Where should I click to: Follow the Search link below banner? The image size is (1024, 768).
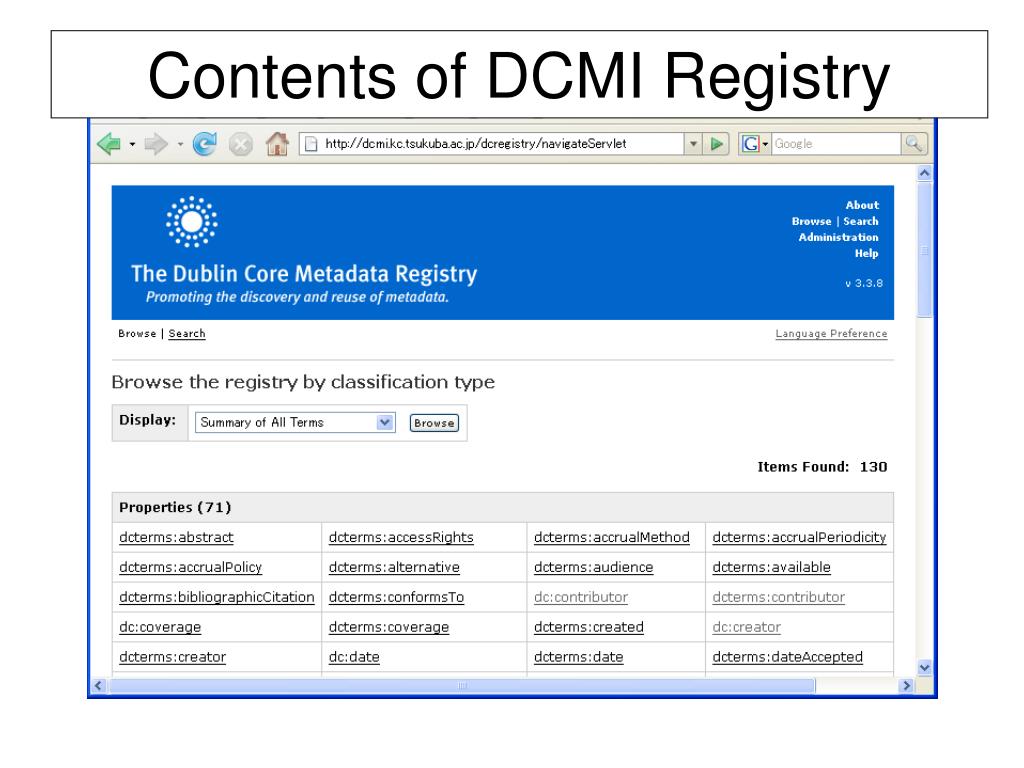click(x=187, y=334)
